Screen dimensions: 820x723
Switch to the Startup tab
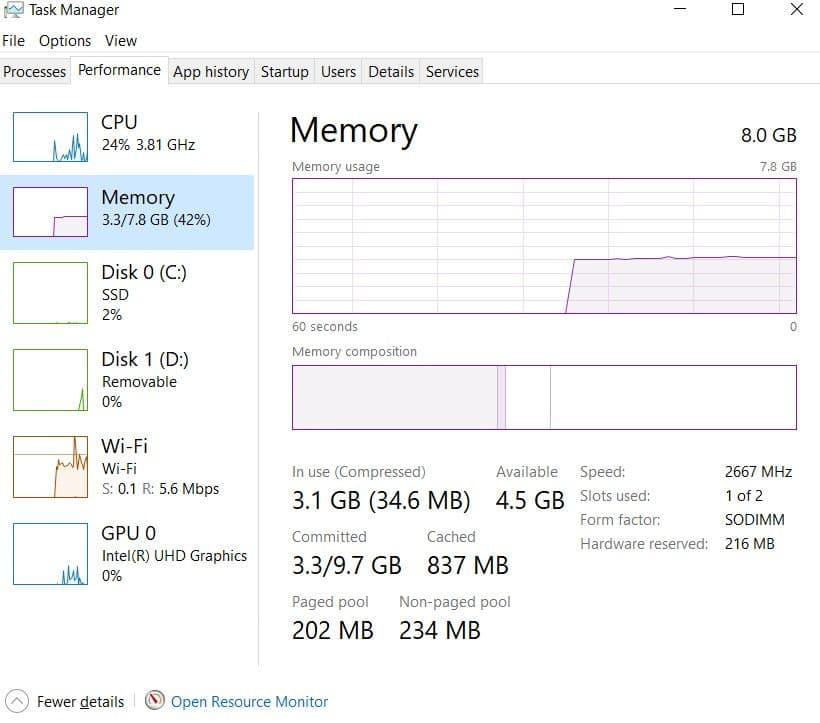click(284, 71)
